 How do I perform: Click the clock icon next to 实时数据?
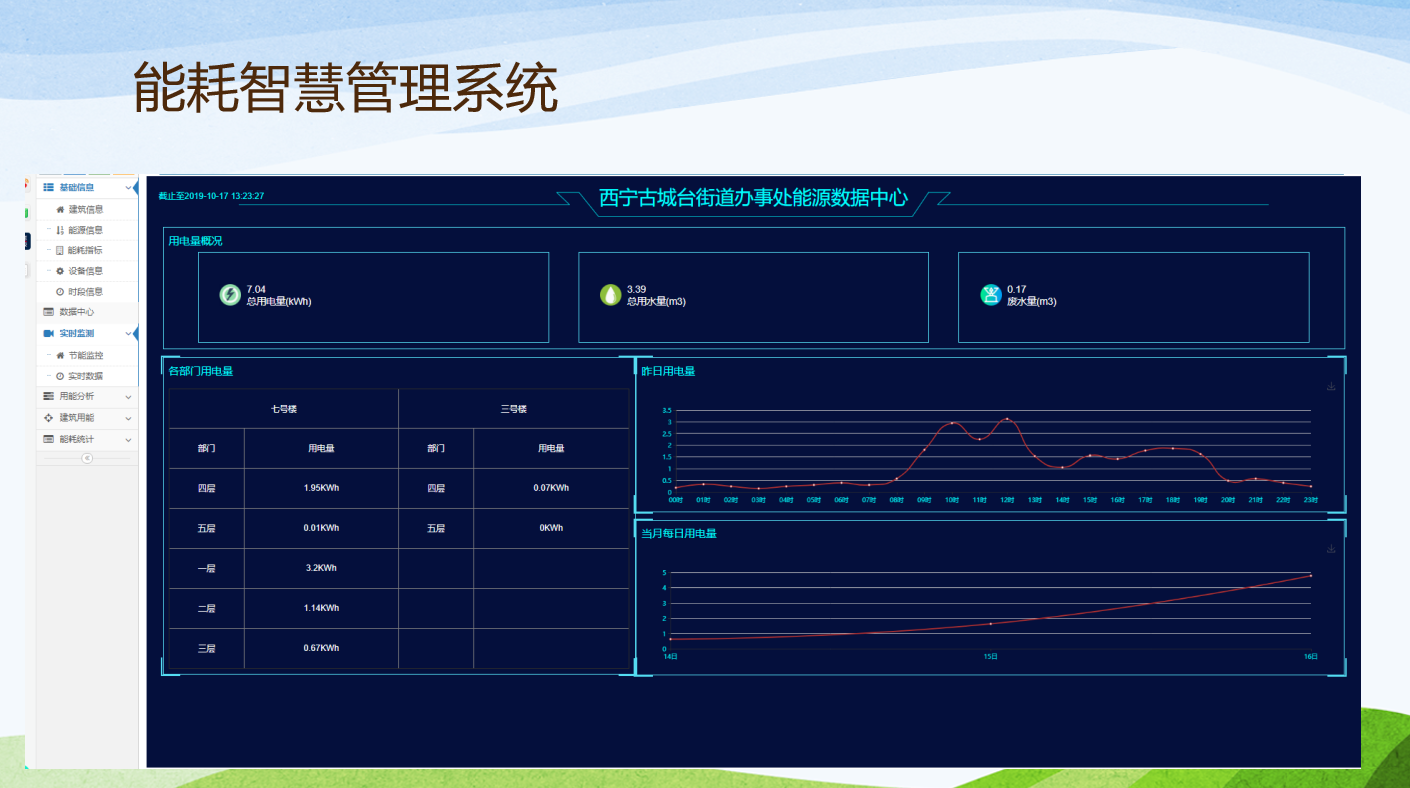pos(60,376)
